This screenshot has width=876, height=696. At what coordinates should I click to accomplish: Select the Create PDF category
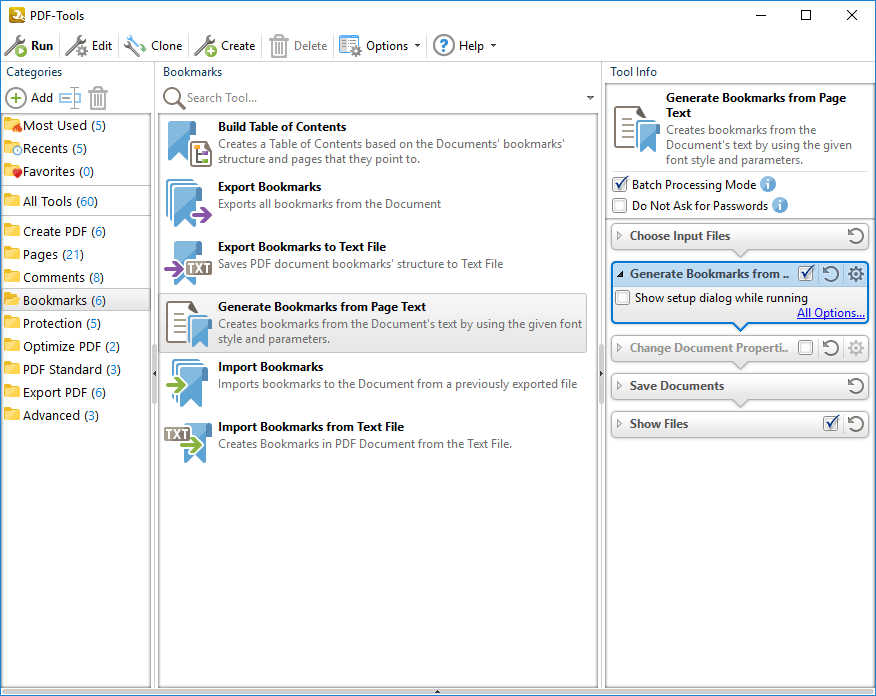point(76,231)
